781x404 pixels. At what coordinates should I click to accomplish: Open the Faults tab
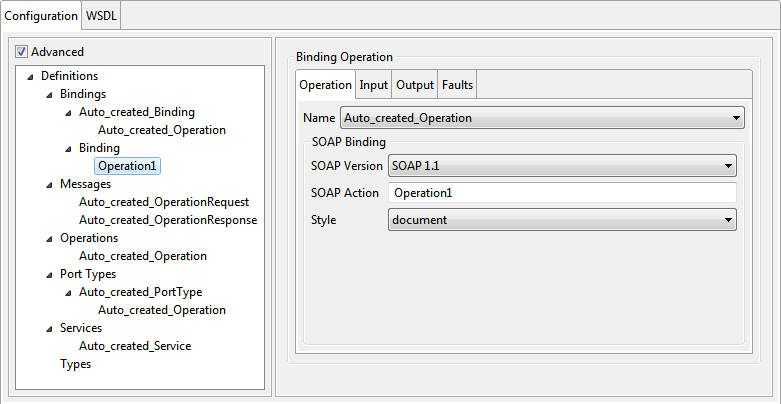coord(457,85)
